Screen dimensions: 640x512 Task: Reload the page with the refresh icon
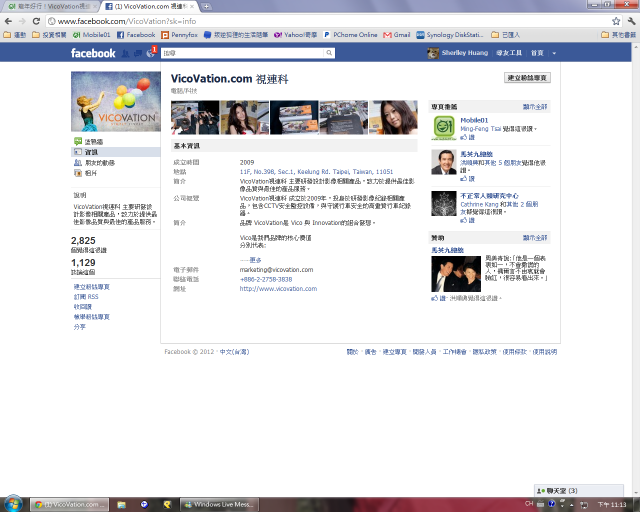[x=36, y=21]
